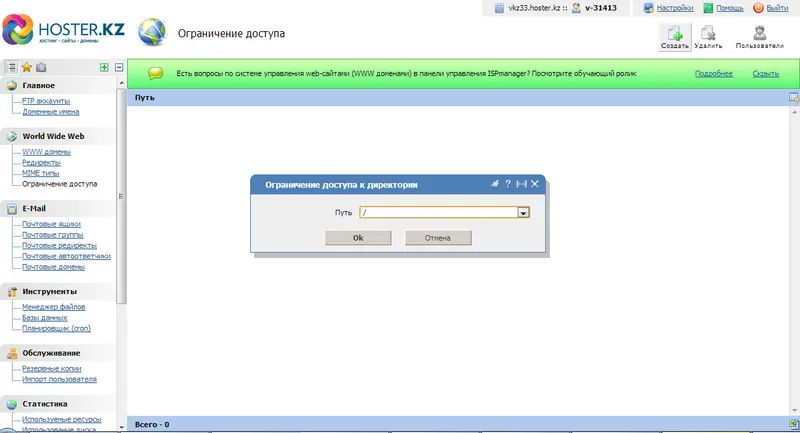800x433 pixels.
Task: Collapse the World Wide Web section
Action: click(58, 136)
